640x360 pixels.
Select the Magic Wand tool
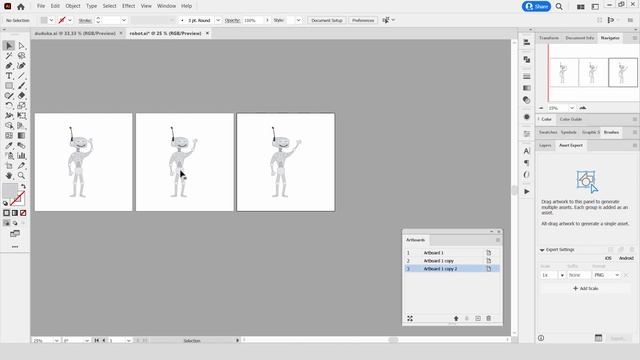tap(9, 56)
